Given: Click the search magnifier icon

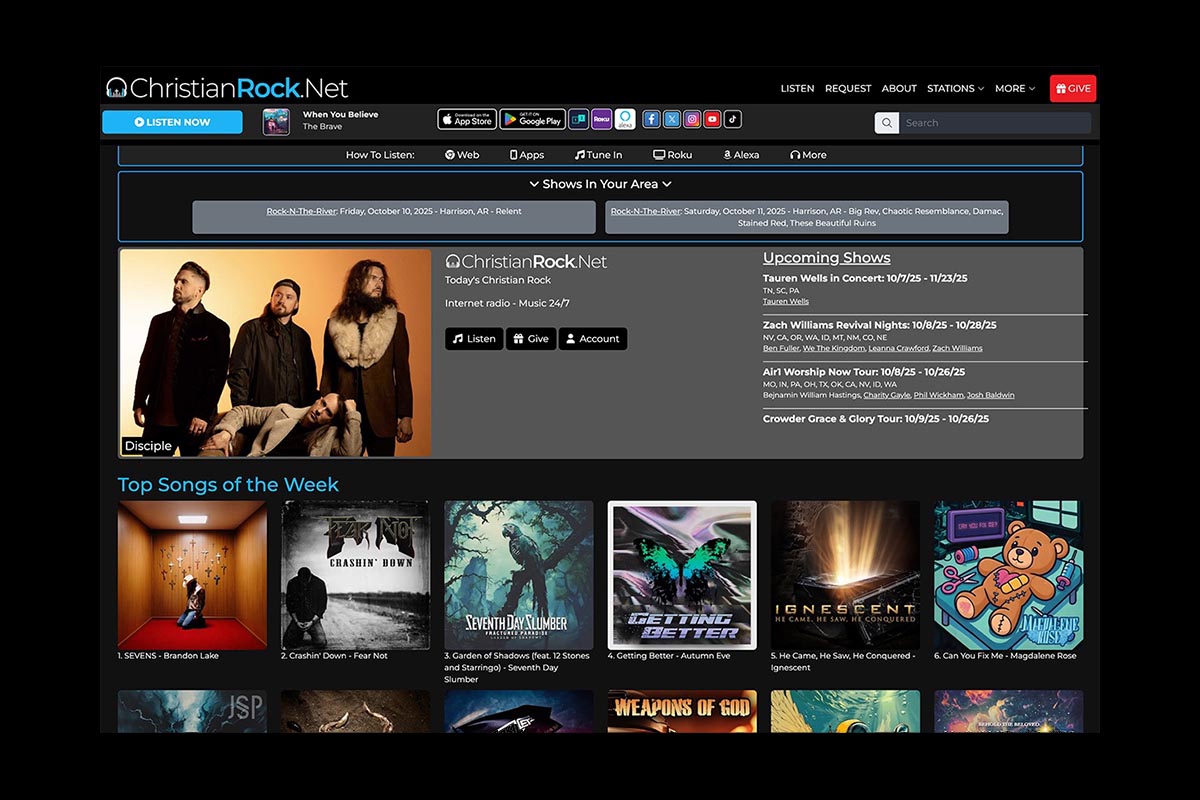Looking at the screenshot, I should tap(886, 123).
